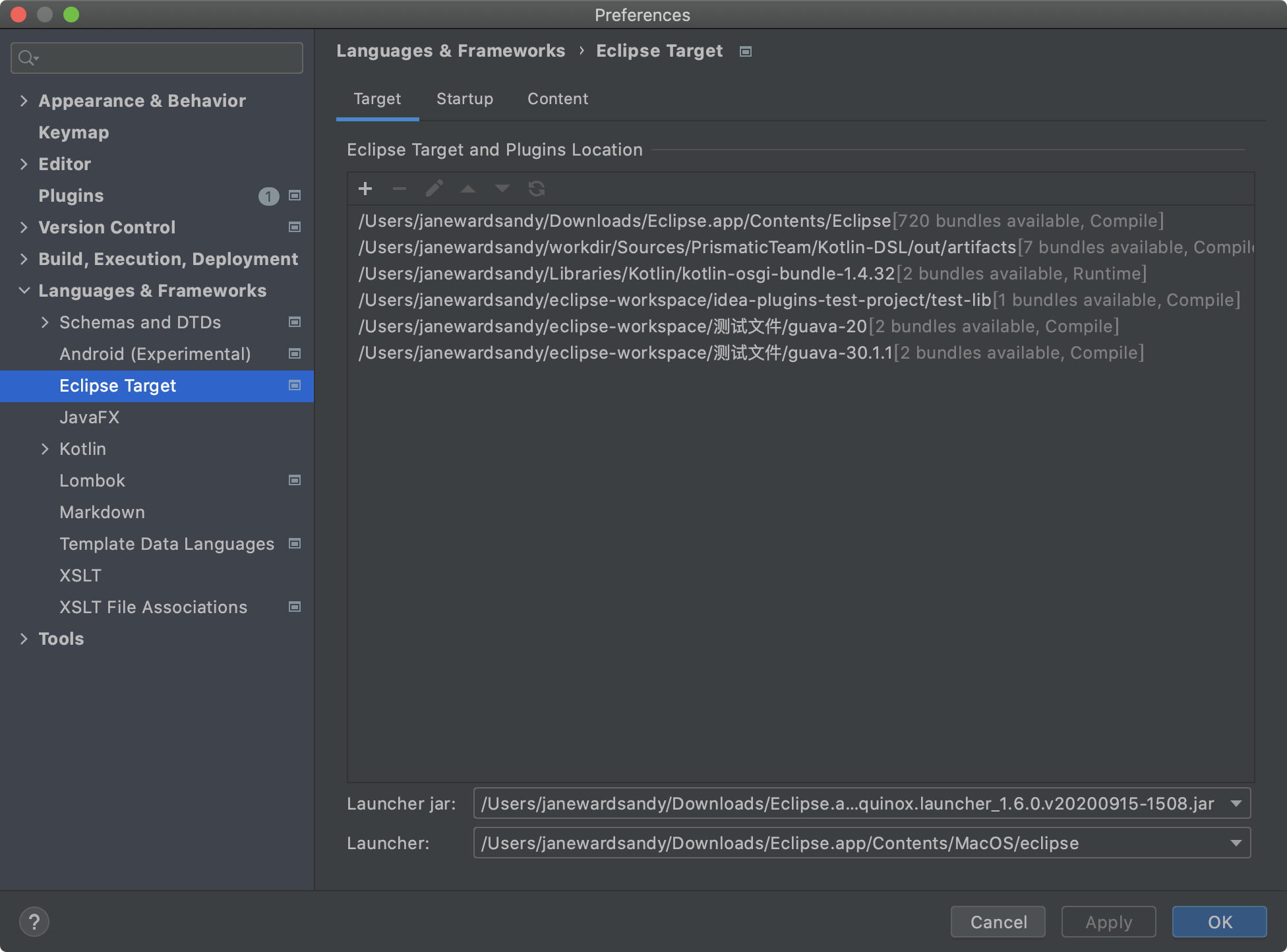Expand the Appearance & Behavior section
The image size is (1287, 952).
(24, 101)
